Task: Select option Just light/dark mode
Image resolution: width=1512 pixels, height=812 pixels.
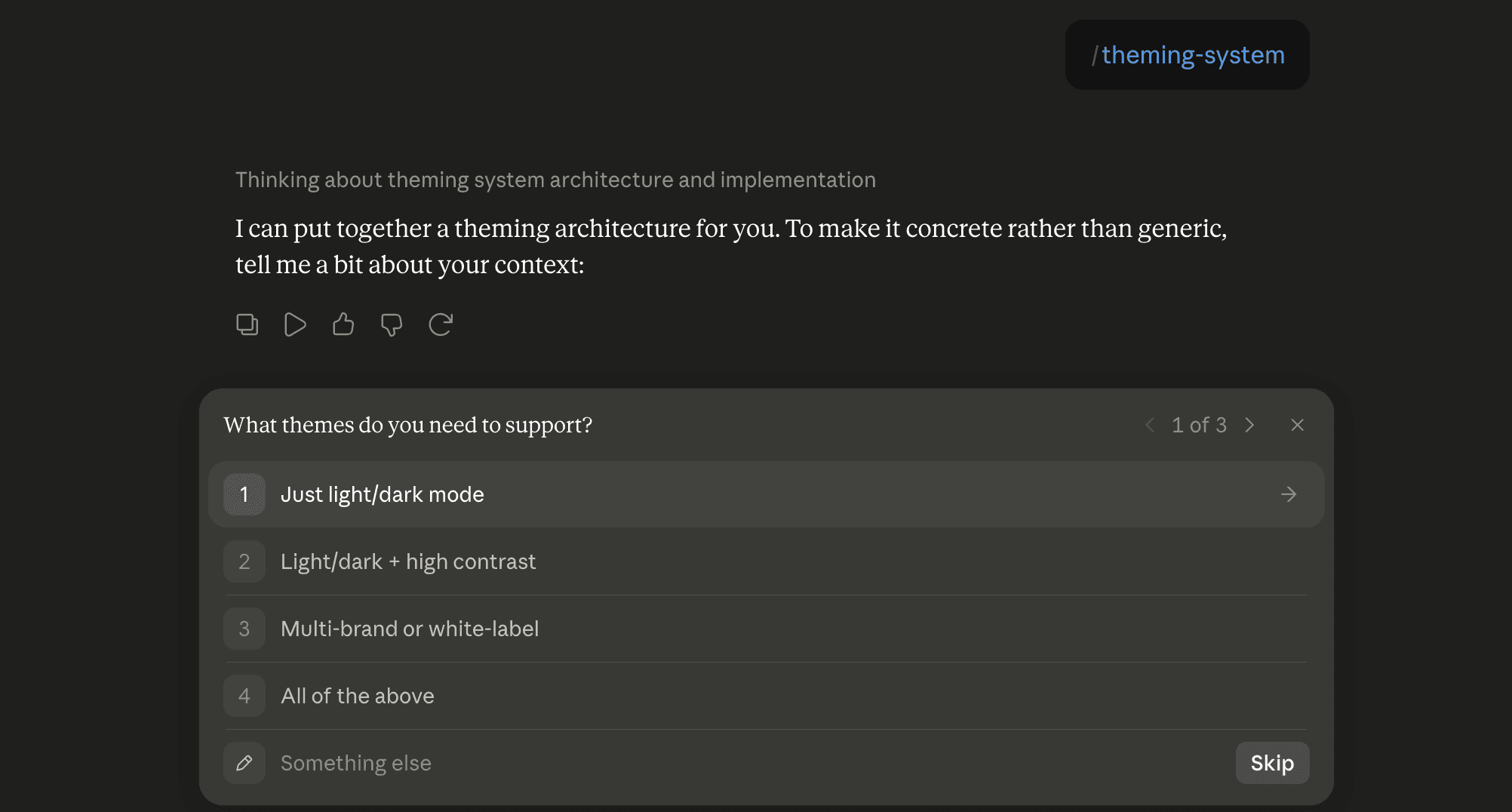Action: [766, 494]
